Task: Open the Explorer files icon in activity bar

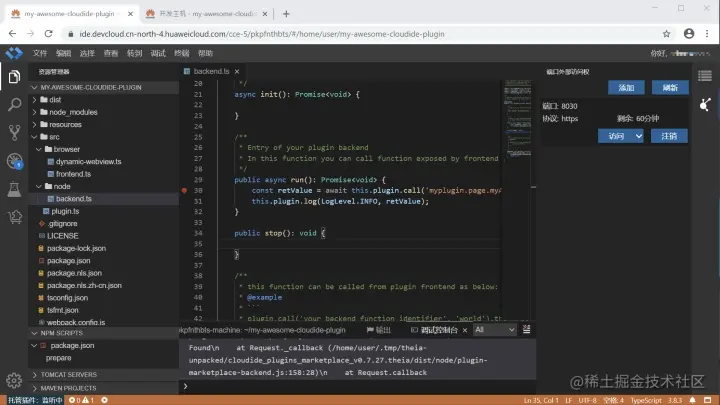Action: pos(14,77)
